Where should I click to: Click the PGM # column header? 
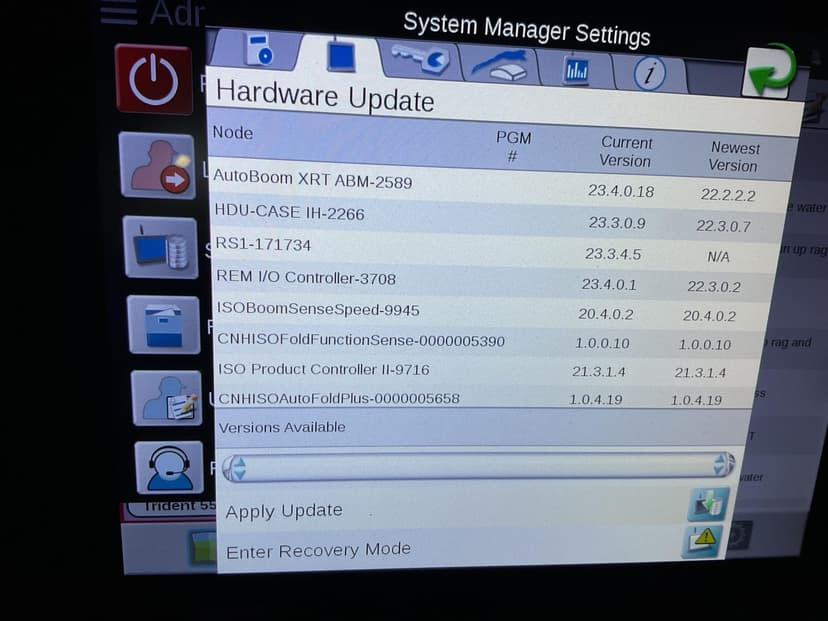click(x=513, y=146)
